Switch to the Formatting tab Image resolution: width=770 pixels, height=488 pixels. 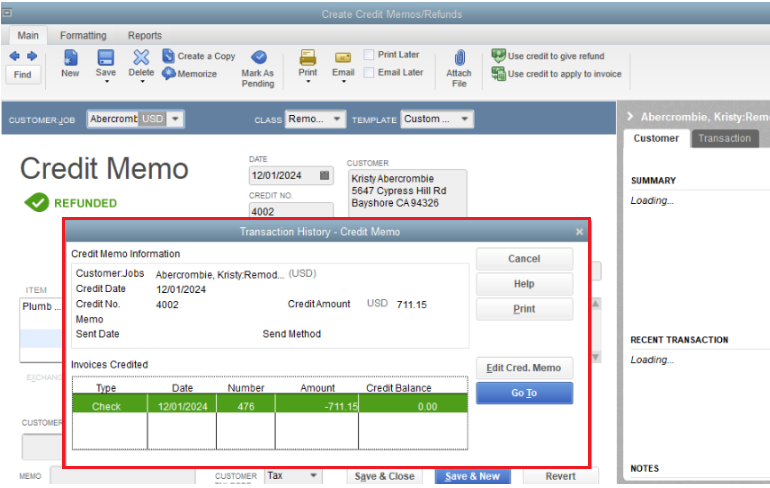(83, 35)
